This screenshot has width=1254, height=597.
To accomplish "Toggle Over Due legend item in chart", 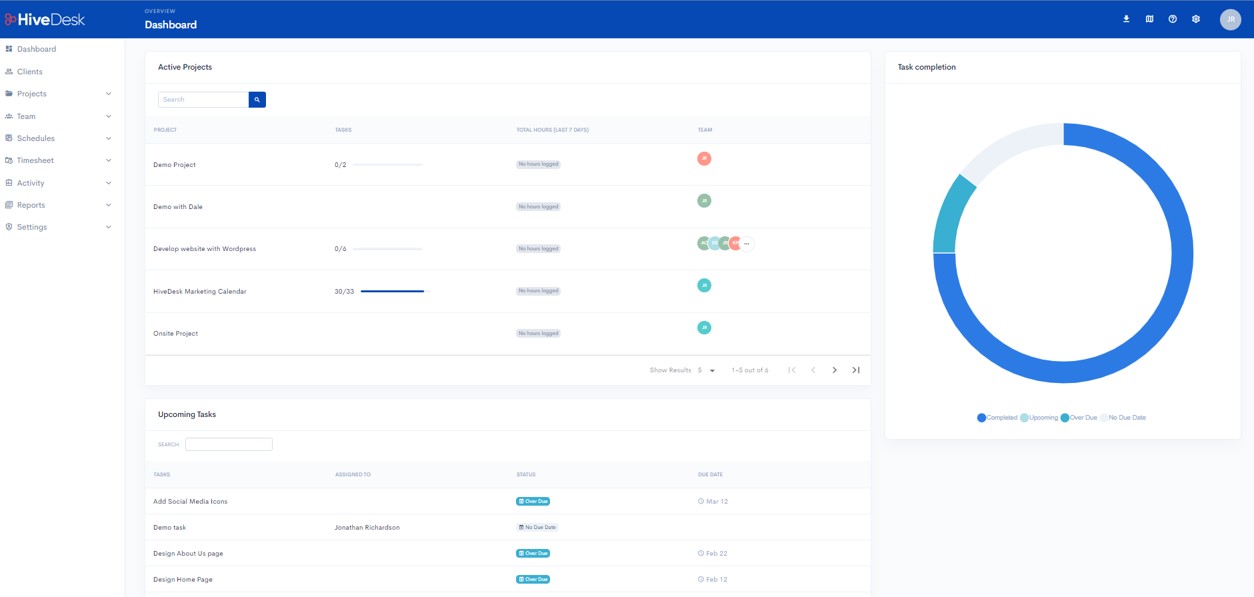I will coord(1078,418).
